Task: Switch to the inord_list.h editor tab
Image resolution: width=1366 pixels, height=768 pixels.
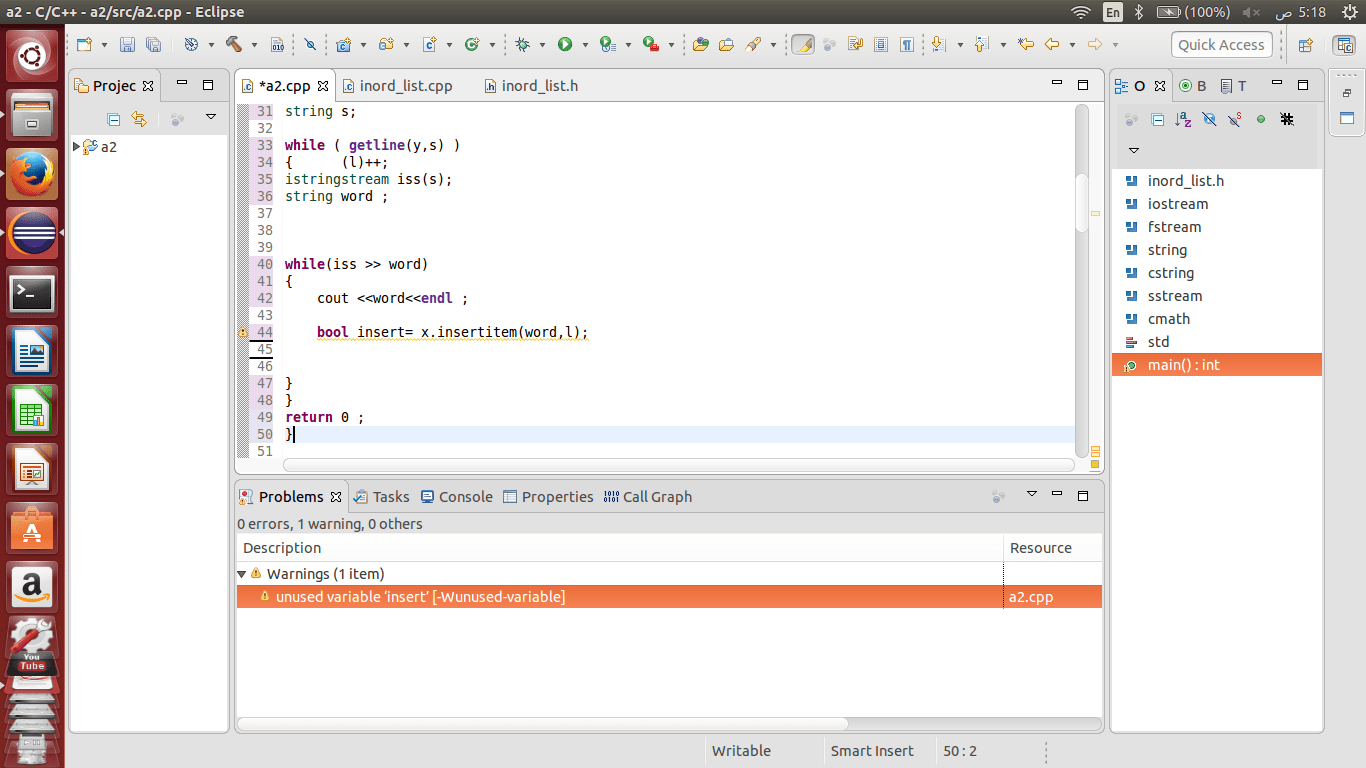Action: click(531, 86)
